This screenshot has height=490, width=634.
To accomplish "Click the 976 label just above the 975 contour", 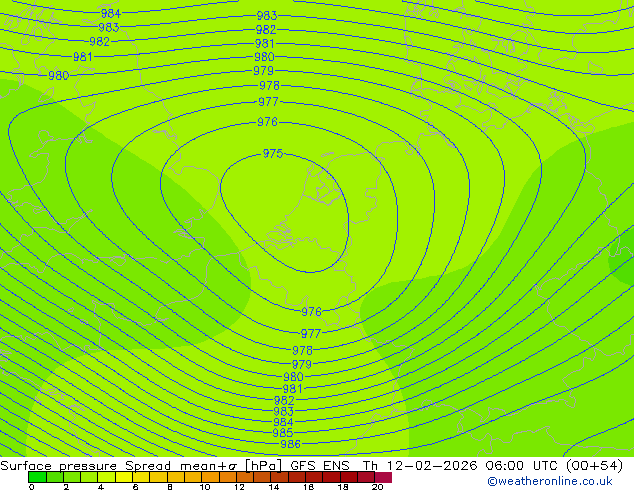I will 267,122.
